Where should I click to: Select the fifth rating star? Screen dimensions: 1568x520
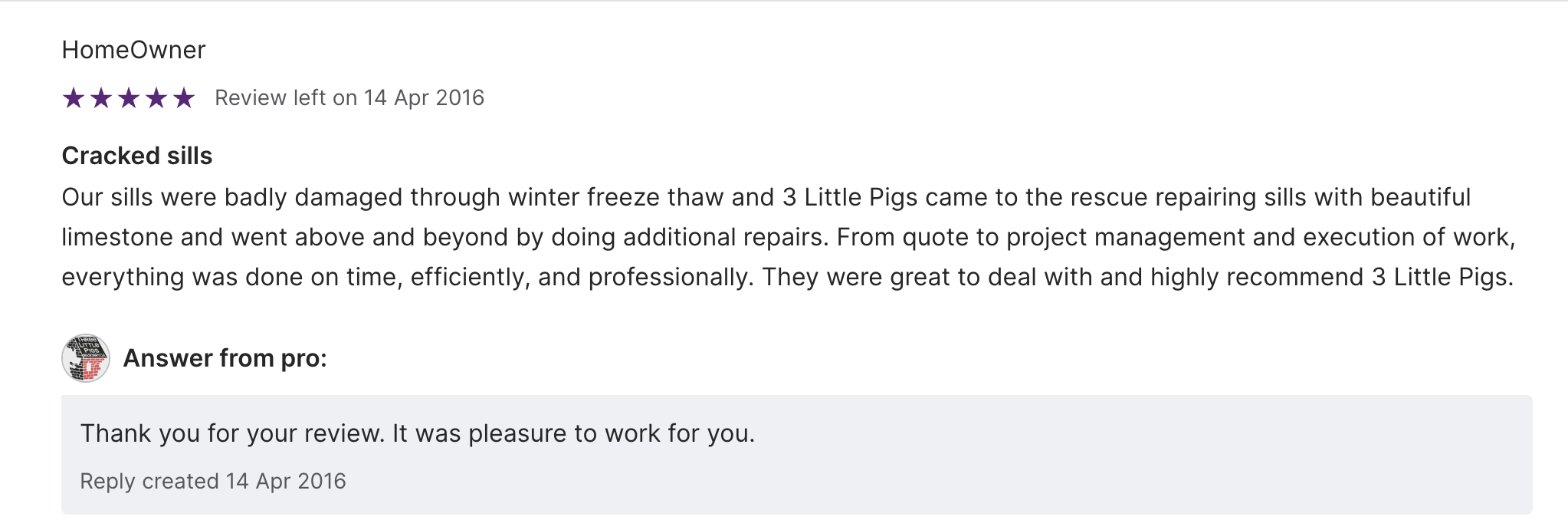click(184, 98)
